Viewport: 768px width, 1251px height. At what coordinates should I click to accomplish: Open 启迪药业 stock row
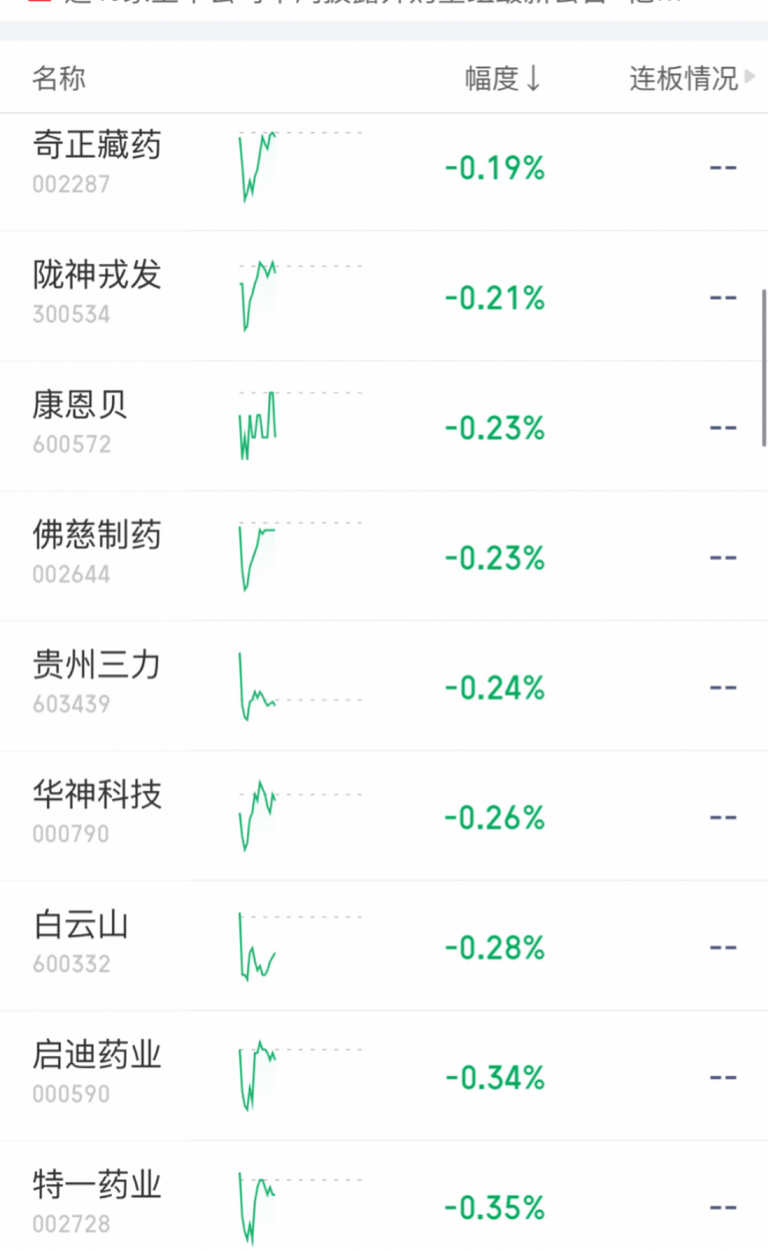click(384, 1076)
